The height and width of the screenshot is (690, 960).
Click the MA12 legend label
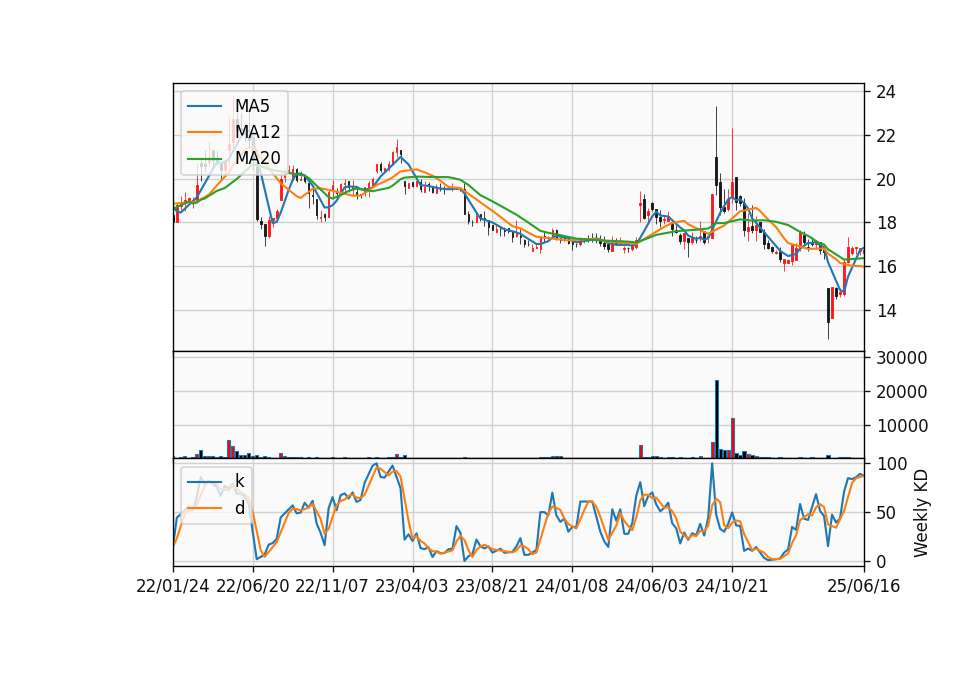point(257,132)
